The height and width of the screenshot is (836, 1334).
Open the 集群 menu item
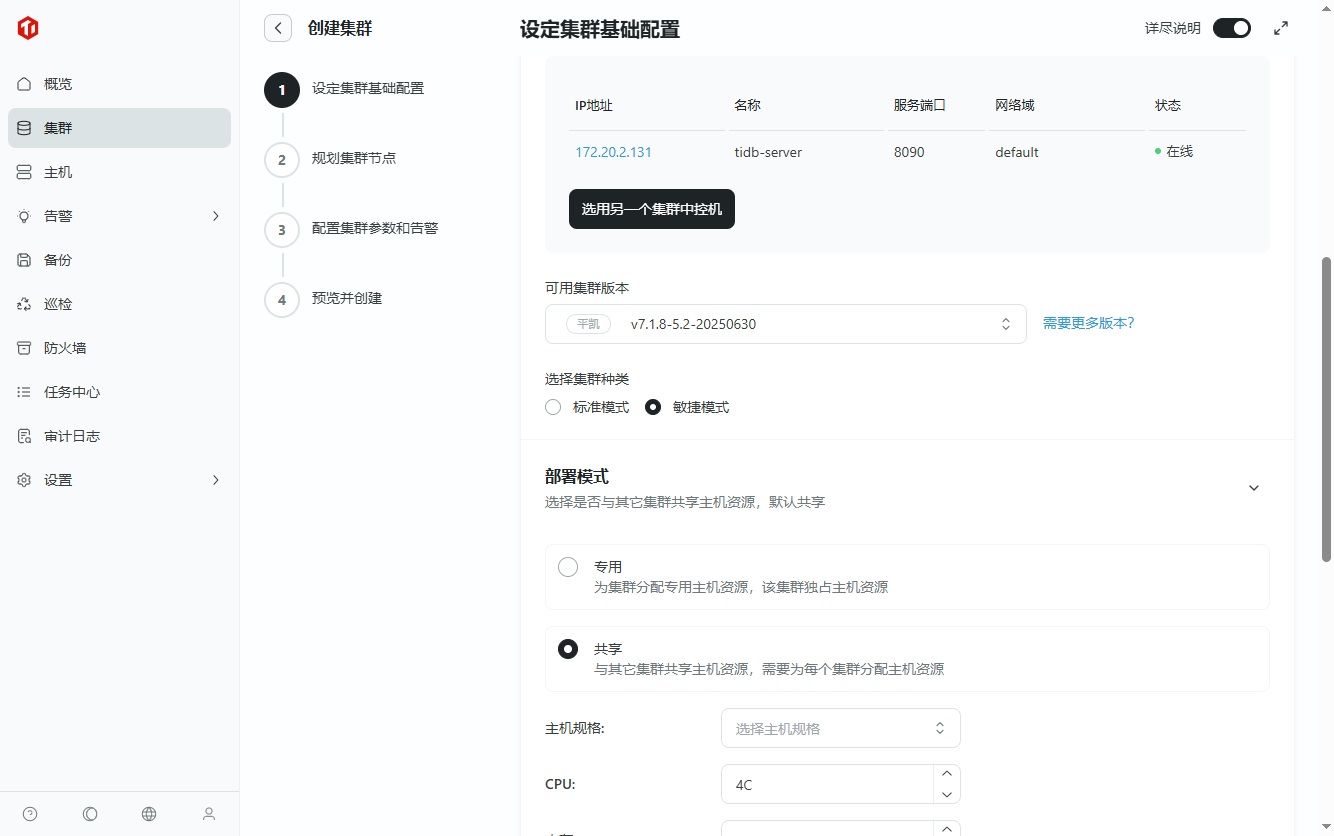(x=120, y=128)
